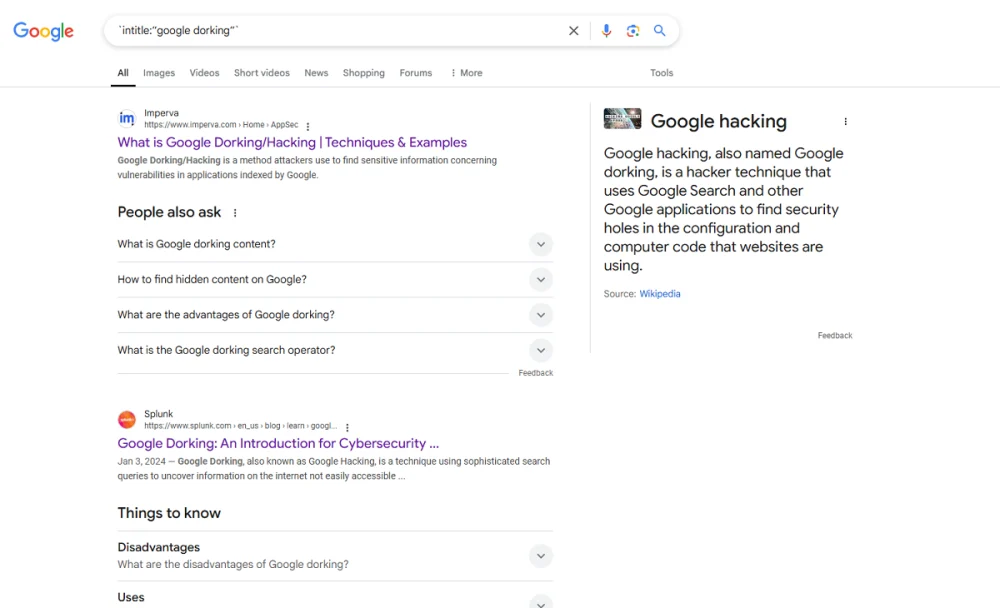
Task: Click the 'Google hacking' panel heading
Action: (719, 121)
